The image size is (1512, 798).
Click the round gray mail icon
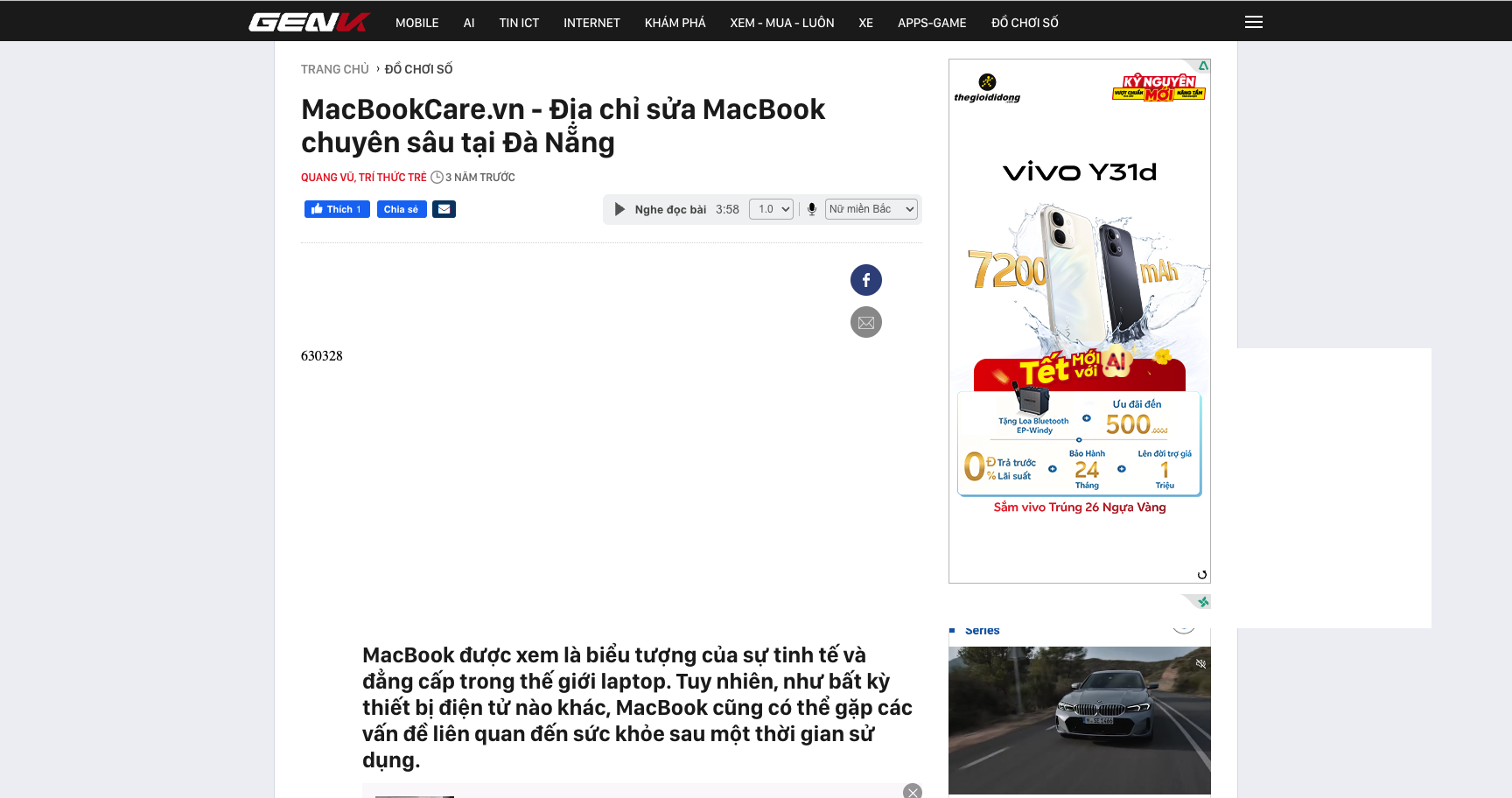(865, 322)
